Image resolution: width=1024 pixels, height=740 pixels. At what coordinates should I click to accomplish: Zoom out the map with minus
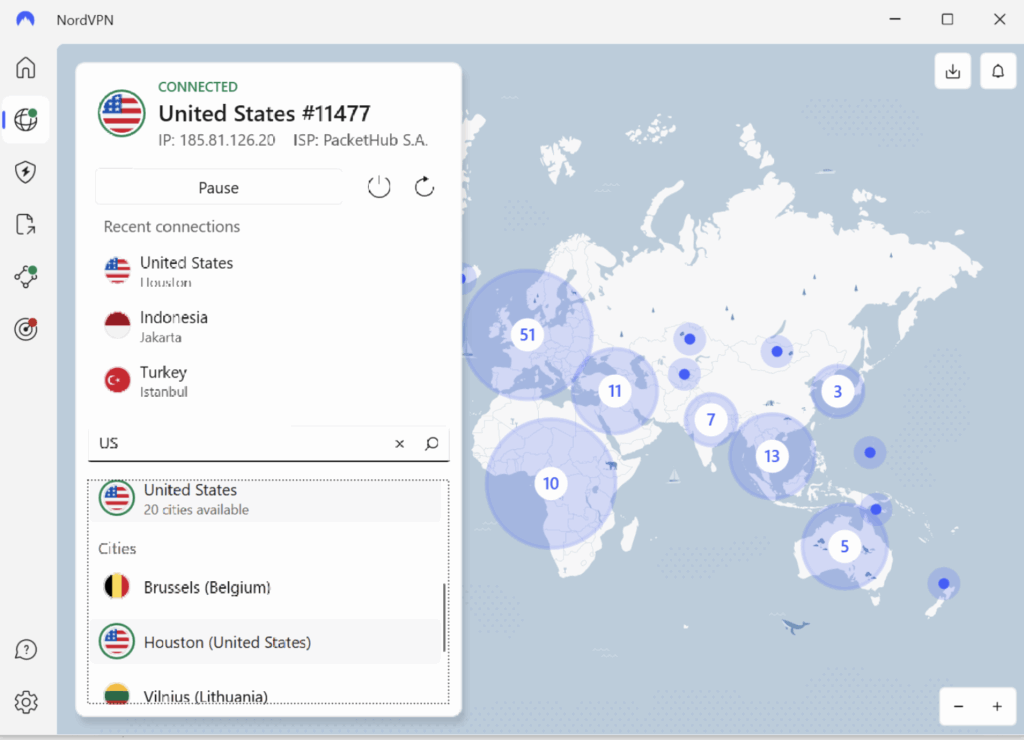958,707
